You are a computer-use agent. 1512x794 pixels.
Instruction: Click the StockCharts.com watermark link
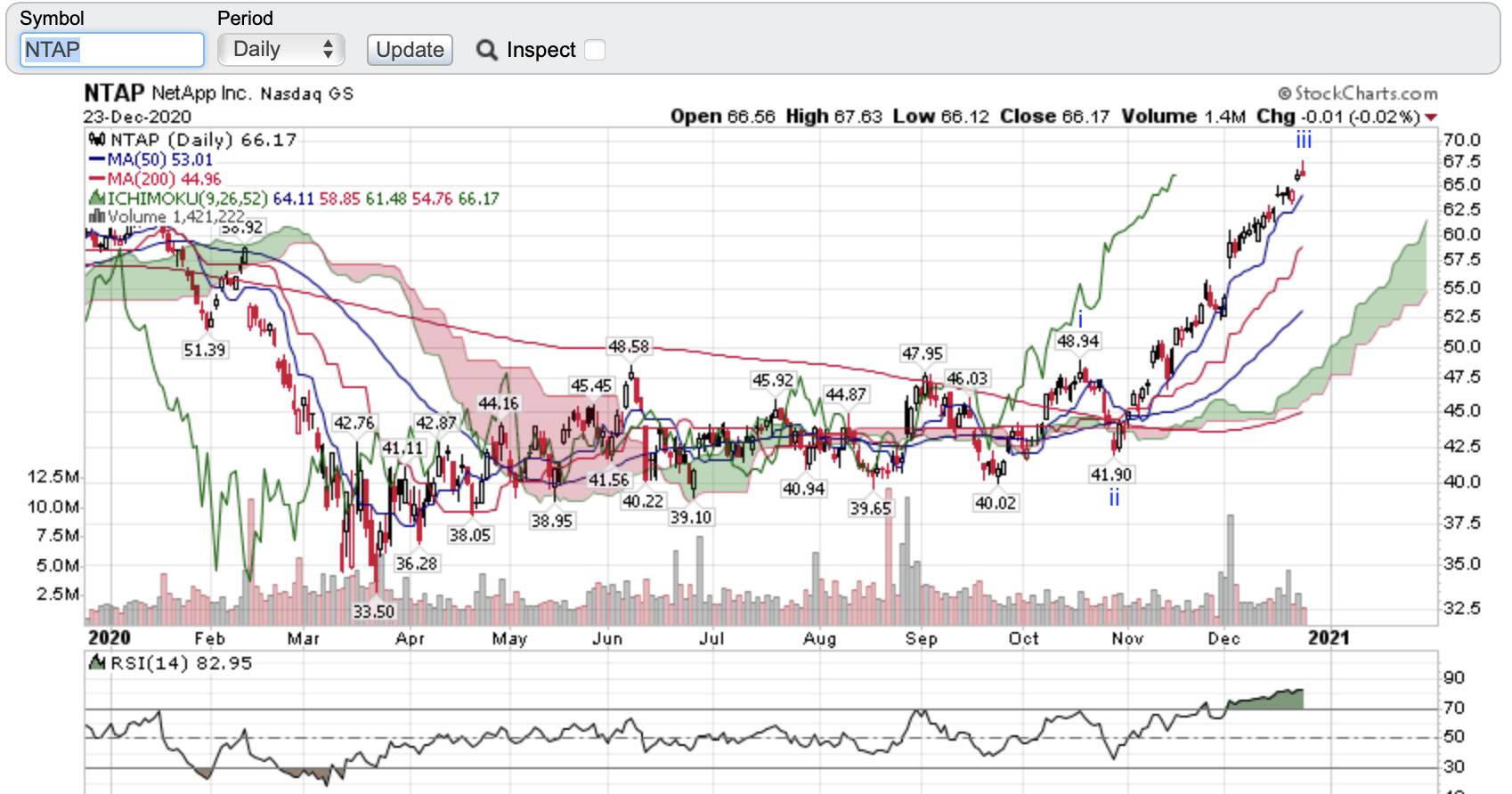pos(1358,93)
